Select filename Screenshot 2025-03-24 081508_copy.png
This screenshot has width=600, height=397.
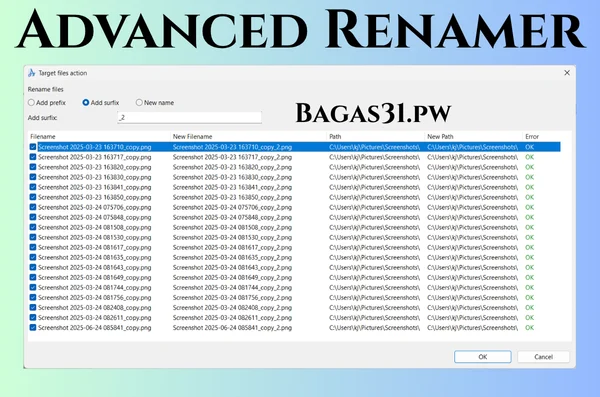tap(95, 227)
